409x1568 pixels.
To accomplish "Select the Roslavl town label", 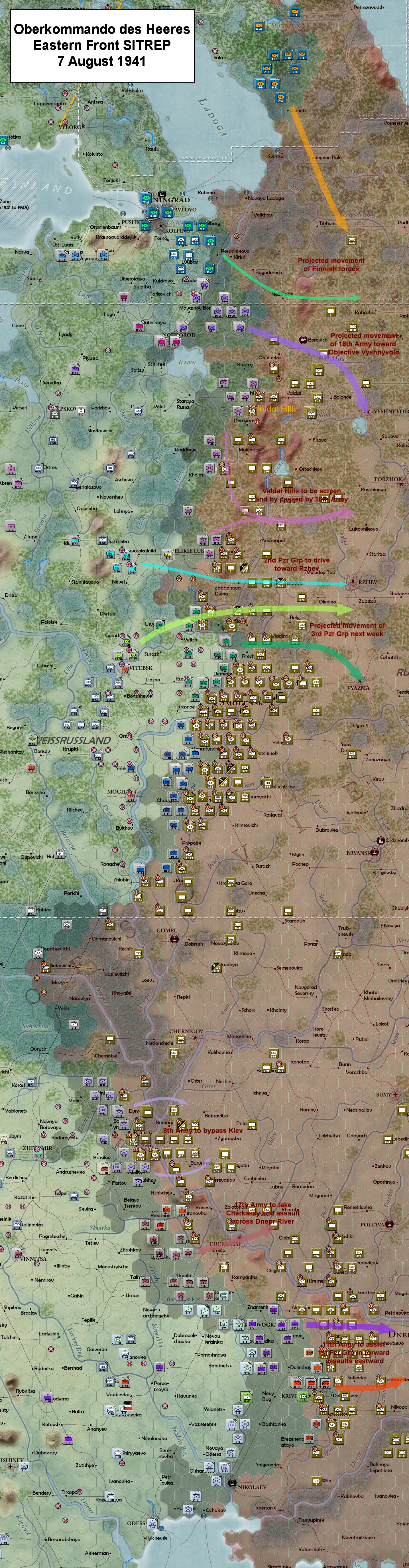I will (272, 814).
